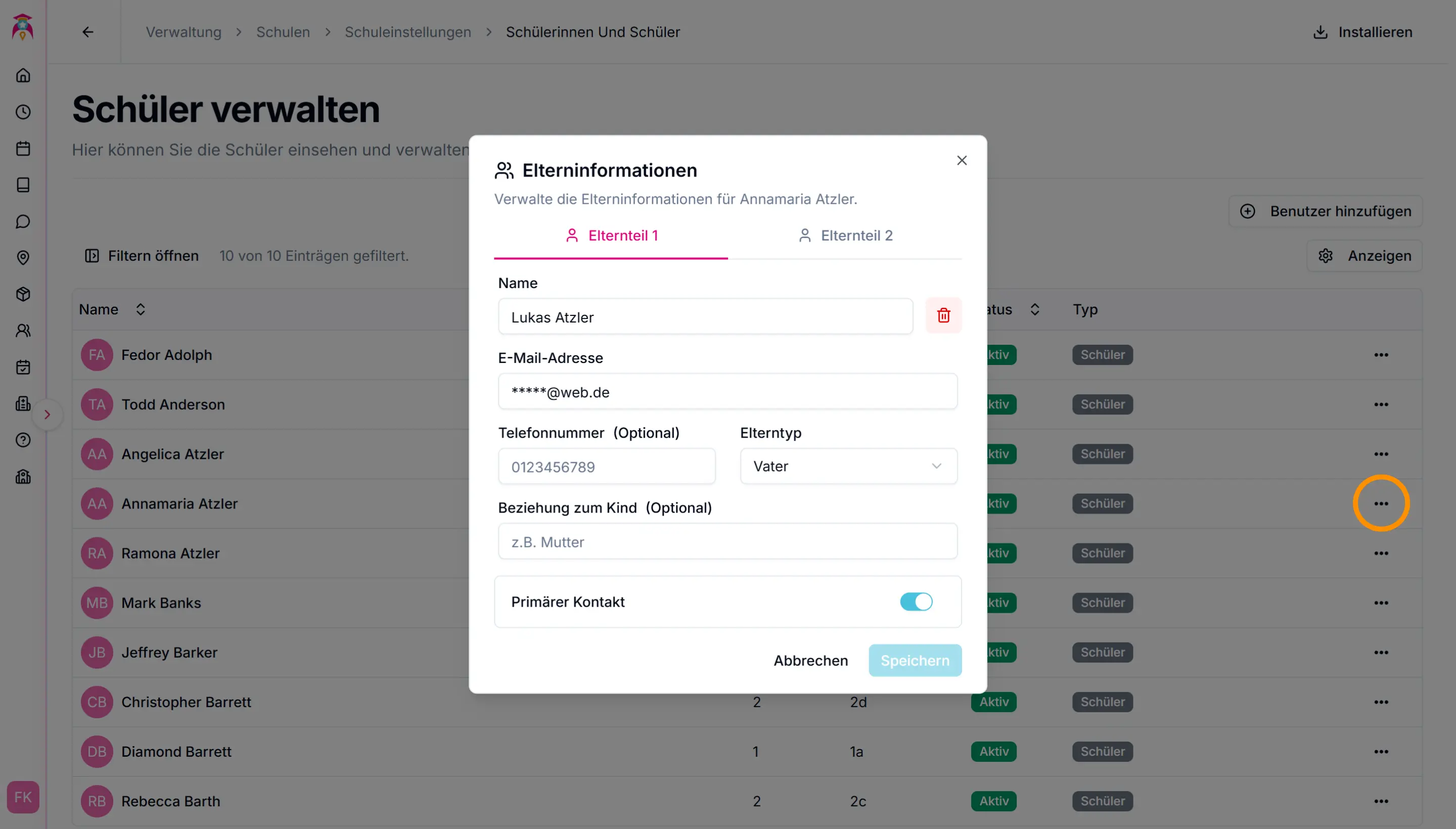Open the help question mark icon

coord(23,440)
